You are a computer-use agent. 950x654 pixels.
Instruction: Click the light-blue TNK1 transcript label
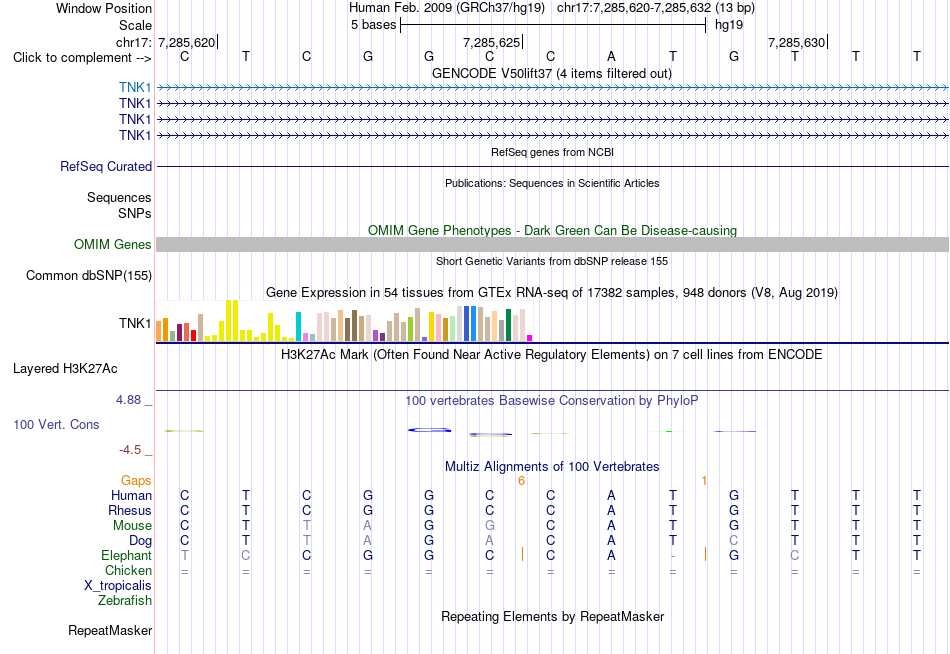coord(135,87)
